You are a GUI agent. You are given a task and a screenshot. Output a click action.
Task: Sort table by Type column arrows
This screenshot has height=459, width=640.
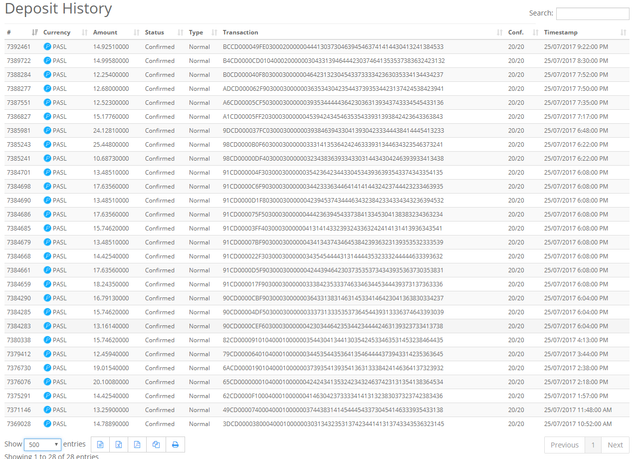click(x=214, y=32)
